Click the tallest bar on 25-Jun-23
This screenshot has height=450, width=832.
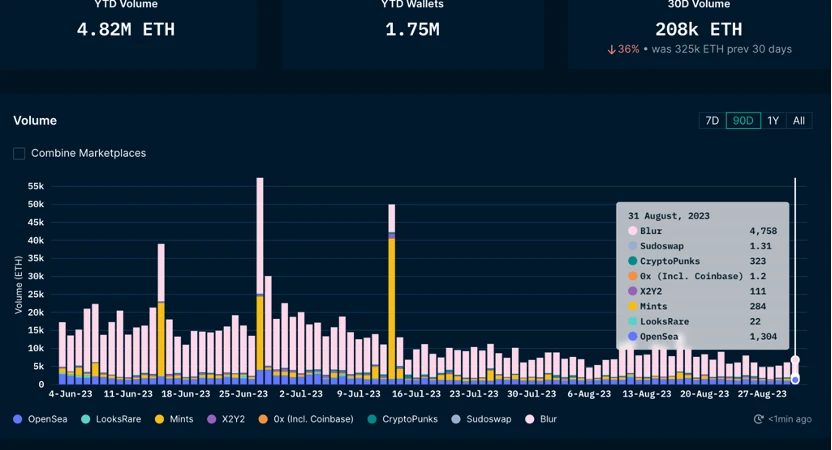click(260, 281)
